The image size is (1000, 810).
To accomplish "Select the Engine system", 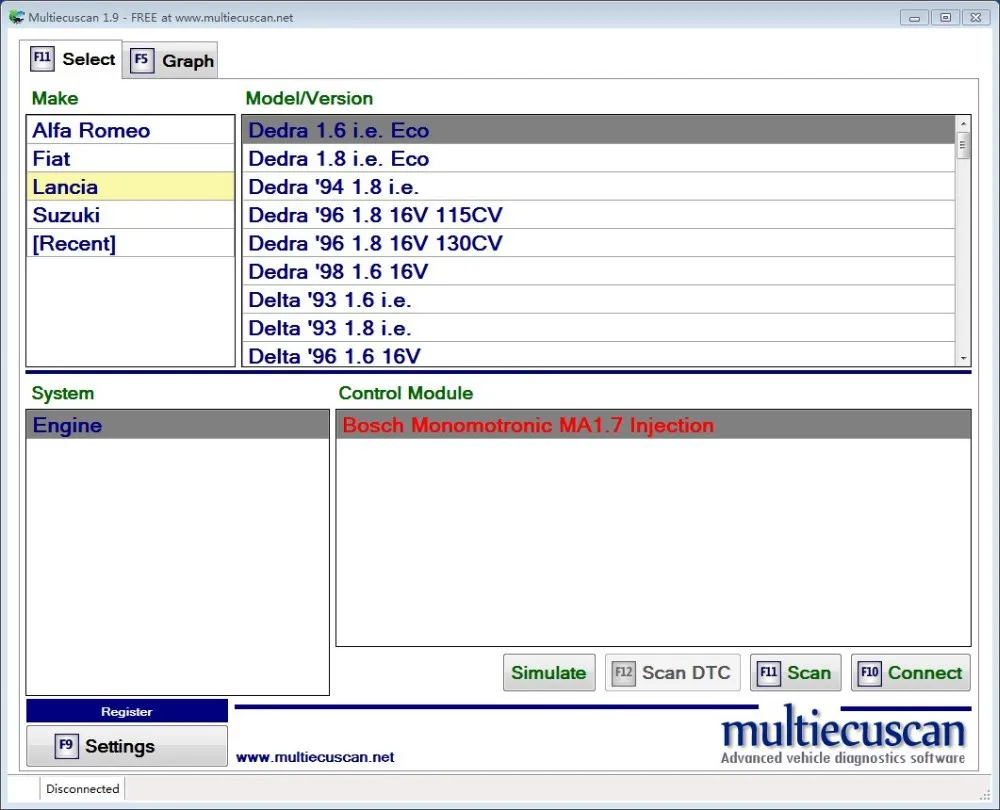I will tap(177, 425).
